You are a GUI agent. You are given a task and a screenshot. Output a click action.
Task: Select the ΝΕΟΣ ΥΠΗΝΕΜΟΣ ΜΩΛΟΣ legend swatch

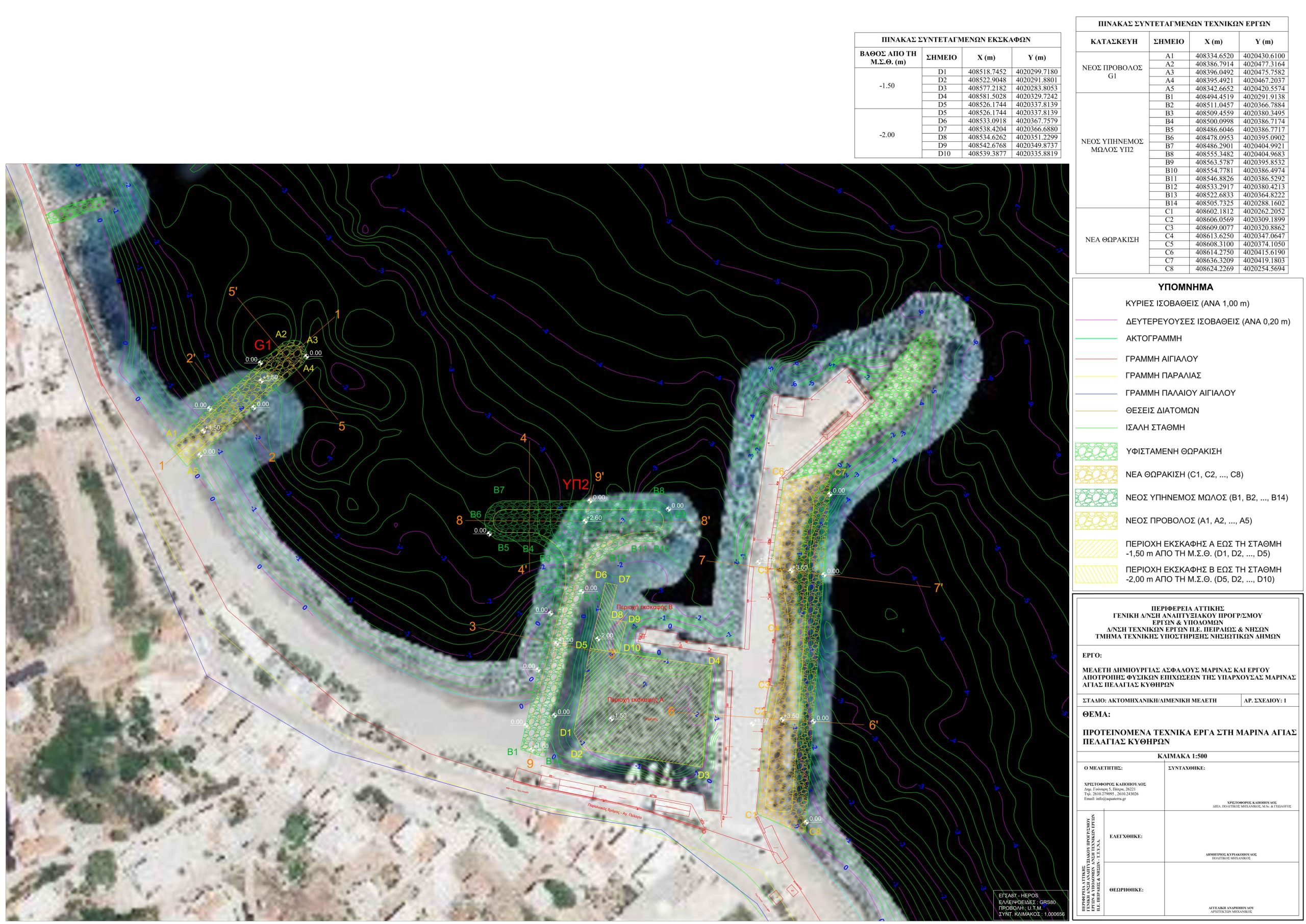(x=1096, y=497)
